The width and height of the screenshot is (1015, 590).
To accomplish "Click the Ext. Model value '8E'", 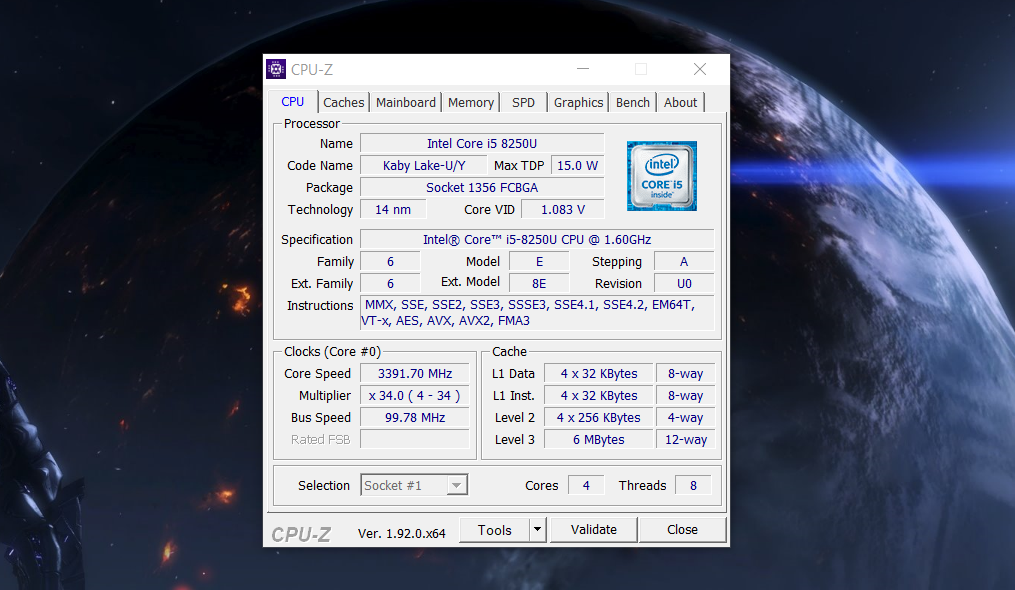I will click(x=539, y=283).
